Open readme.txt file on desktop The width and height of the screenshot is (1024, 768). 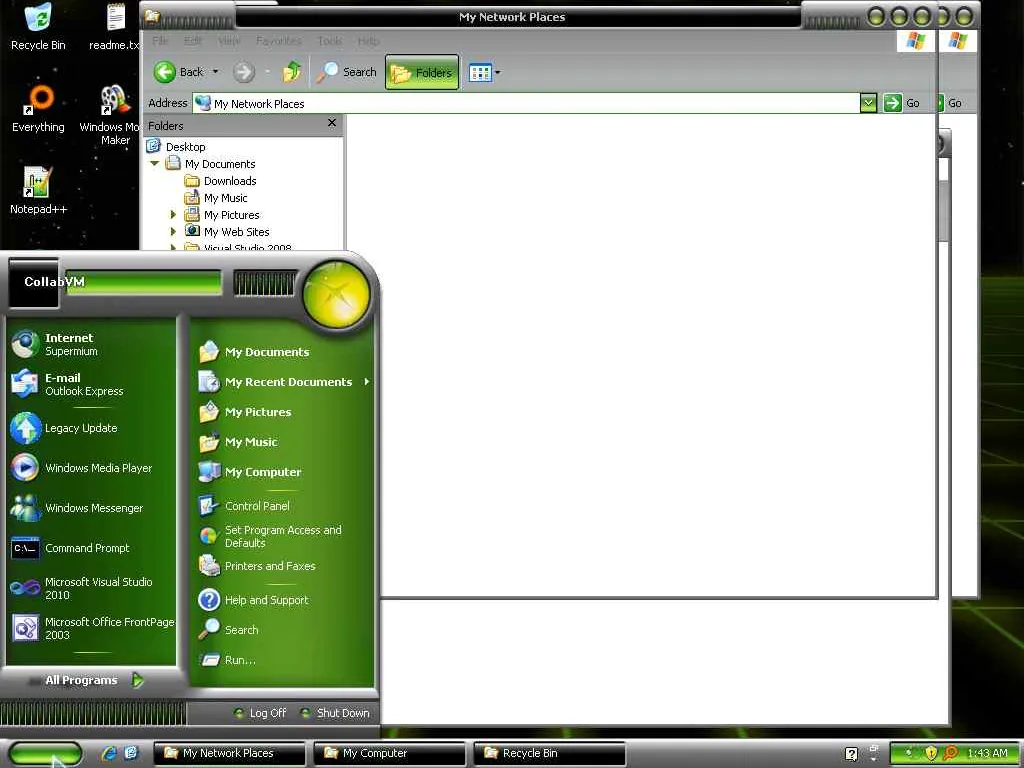point(115,26)
